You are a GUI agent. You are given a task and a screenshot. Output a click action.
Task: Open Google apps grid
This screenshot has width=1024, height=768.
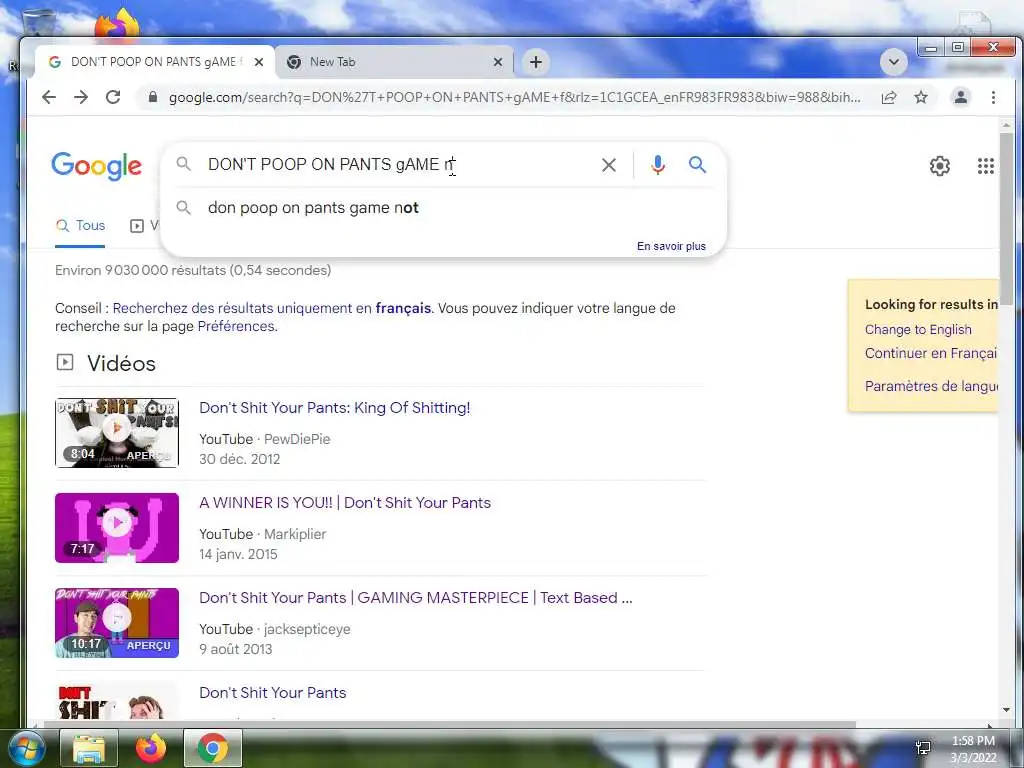tap(985, 166)
